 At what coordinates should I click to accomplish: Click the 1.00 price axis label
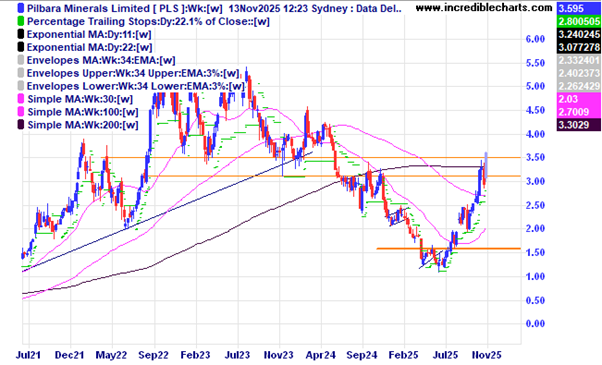tap(535, 276)
